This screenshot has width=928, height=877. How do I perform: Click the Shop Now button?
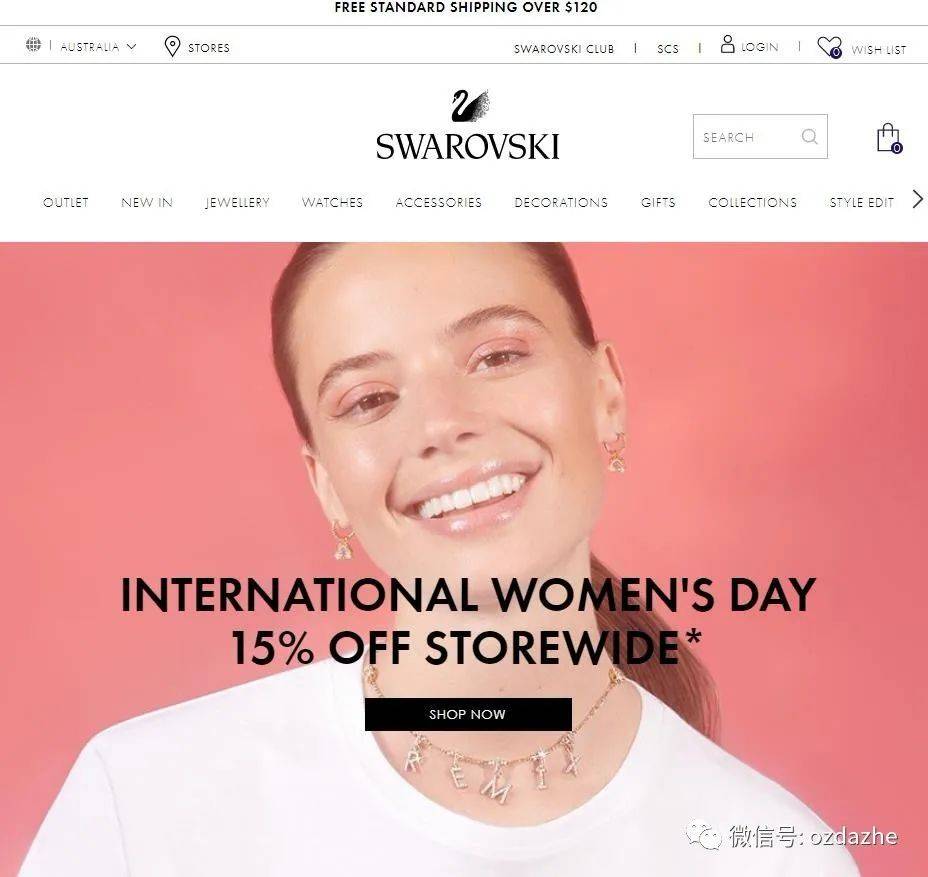tap(468, 714)
